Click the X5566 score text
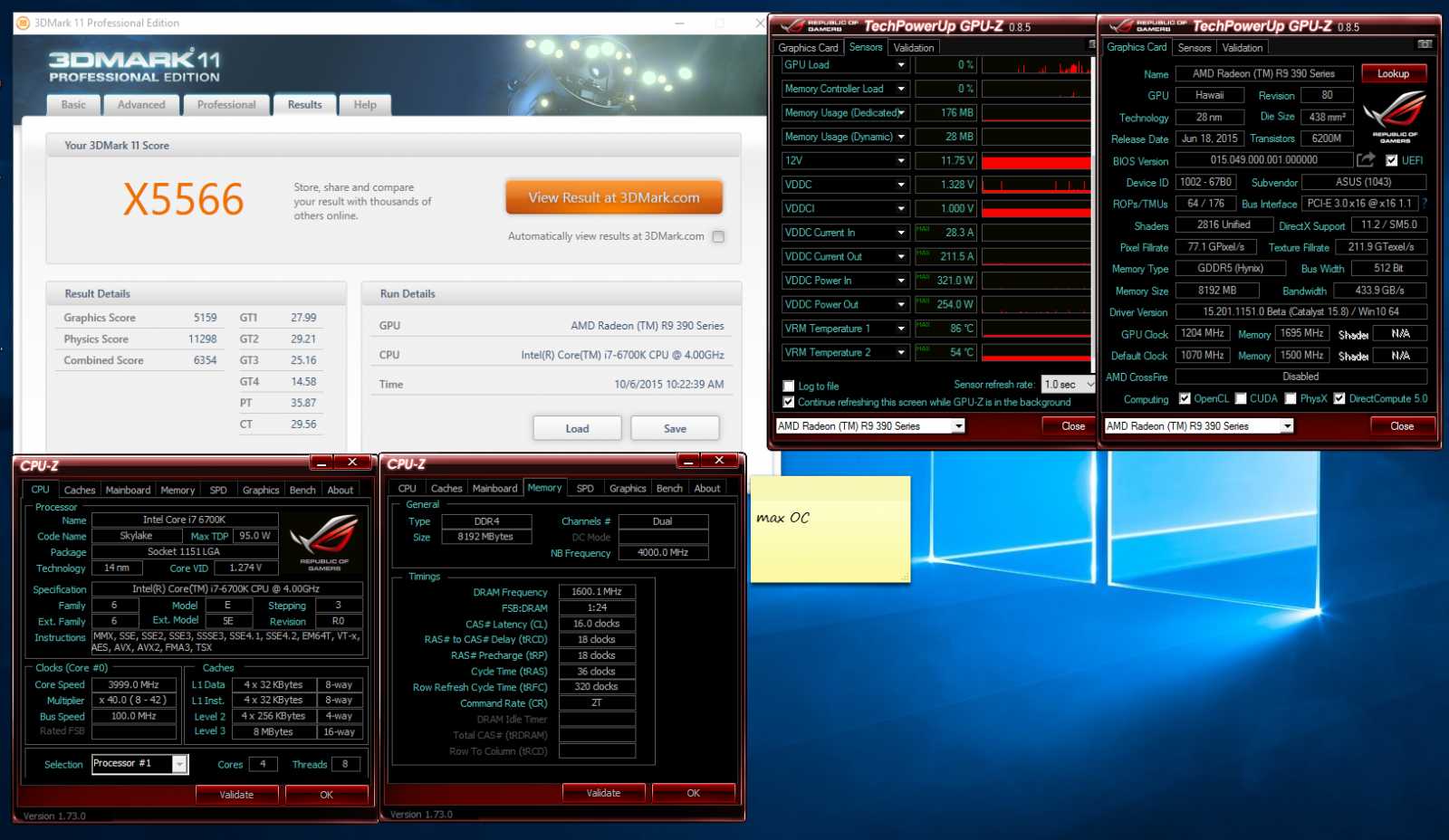1449x840 pixels. (184, 199)
